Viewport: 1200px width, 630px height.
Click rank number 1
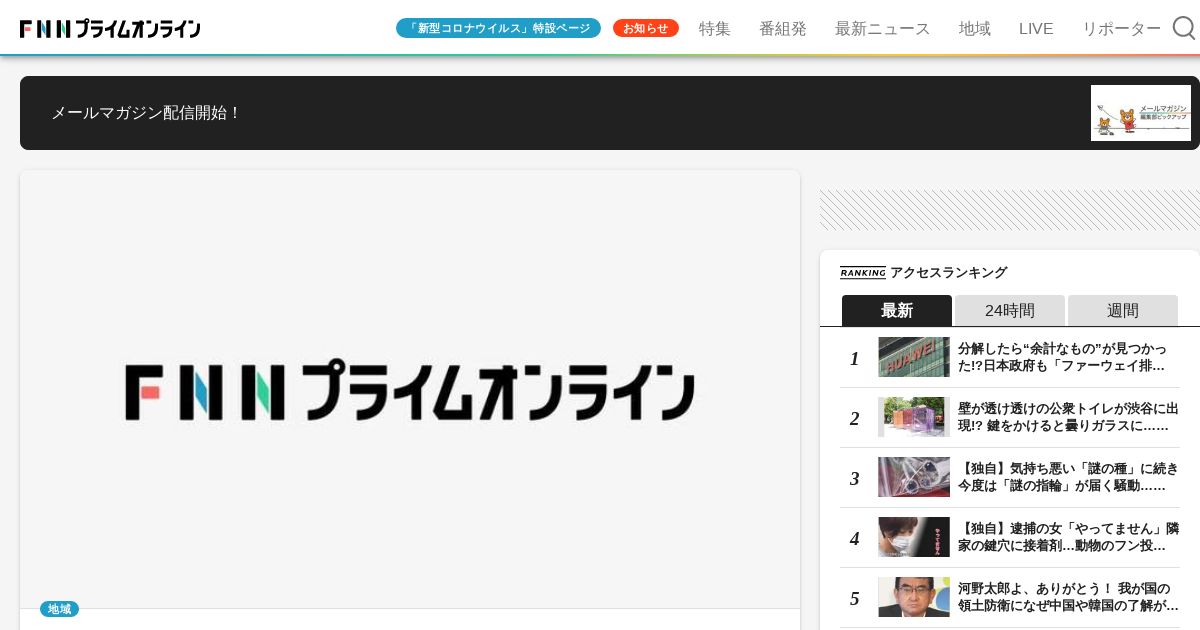coord(854,358)
